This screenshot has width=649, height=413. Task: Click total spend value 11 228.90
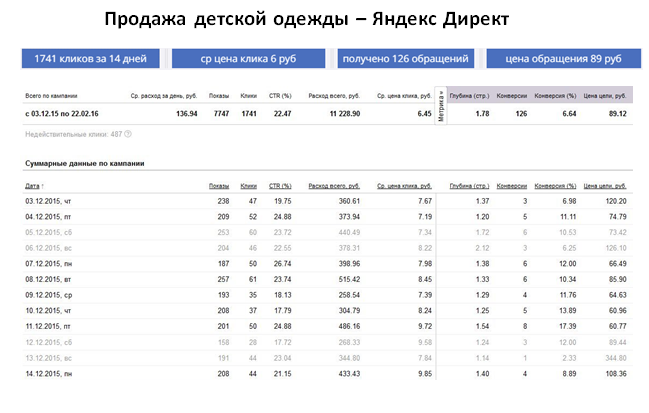coord(345,114)
